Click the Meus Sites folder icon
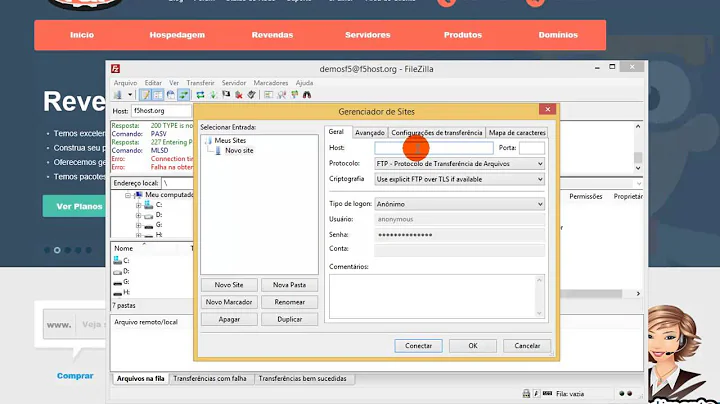The height and width of the screenshot is (404, 720). (209, 140)
